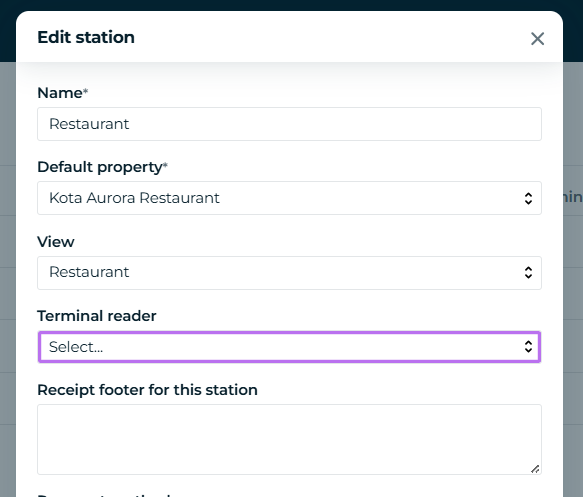Open the Default property dropdown
The image size is (583, 497).
289,198
